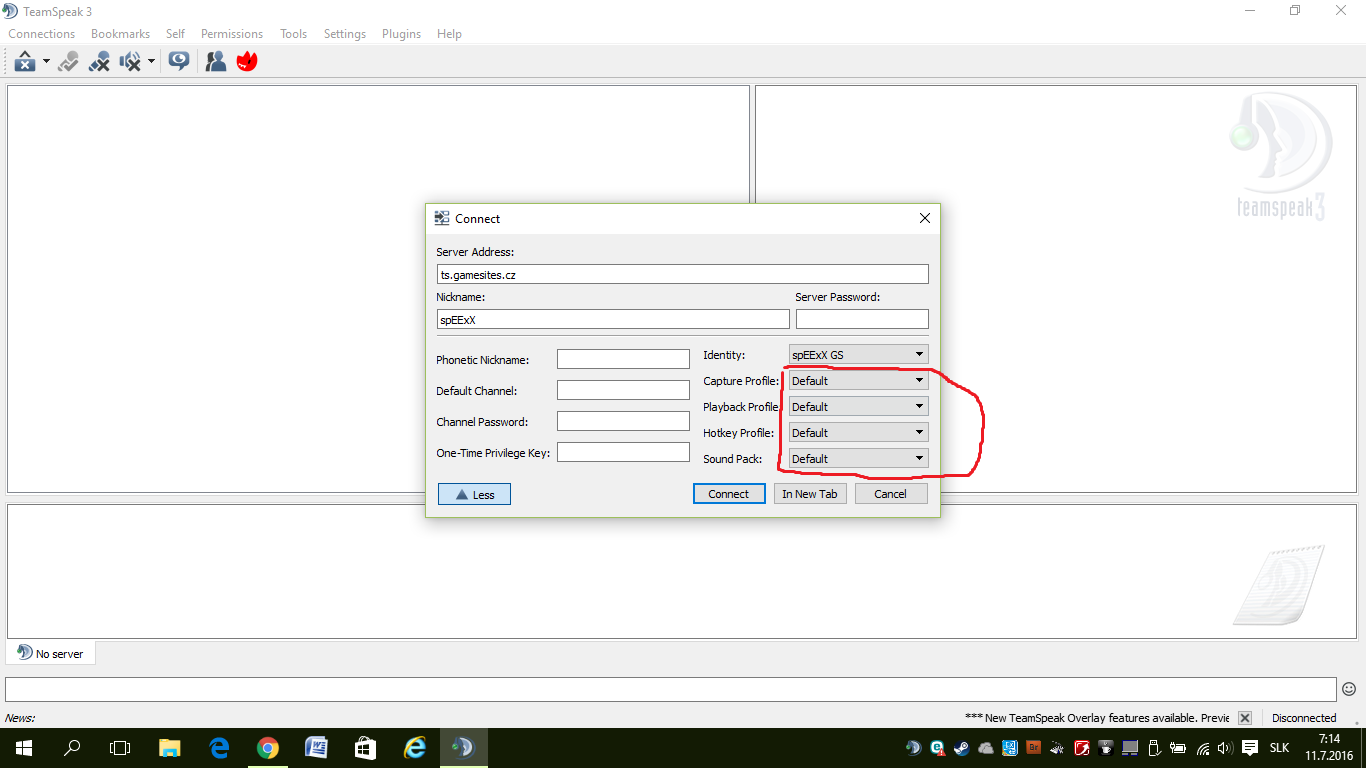The height and width of the screenshot is (768, 1366).
Task: Close the Connect dialog with X
Action: (925, 218)
